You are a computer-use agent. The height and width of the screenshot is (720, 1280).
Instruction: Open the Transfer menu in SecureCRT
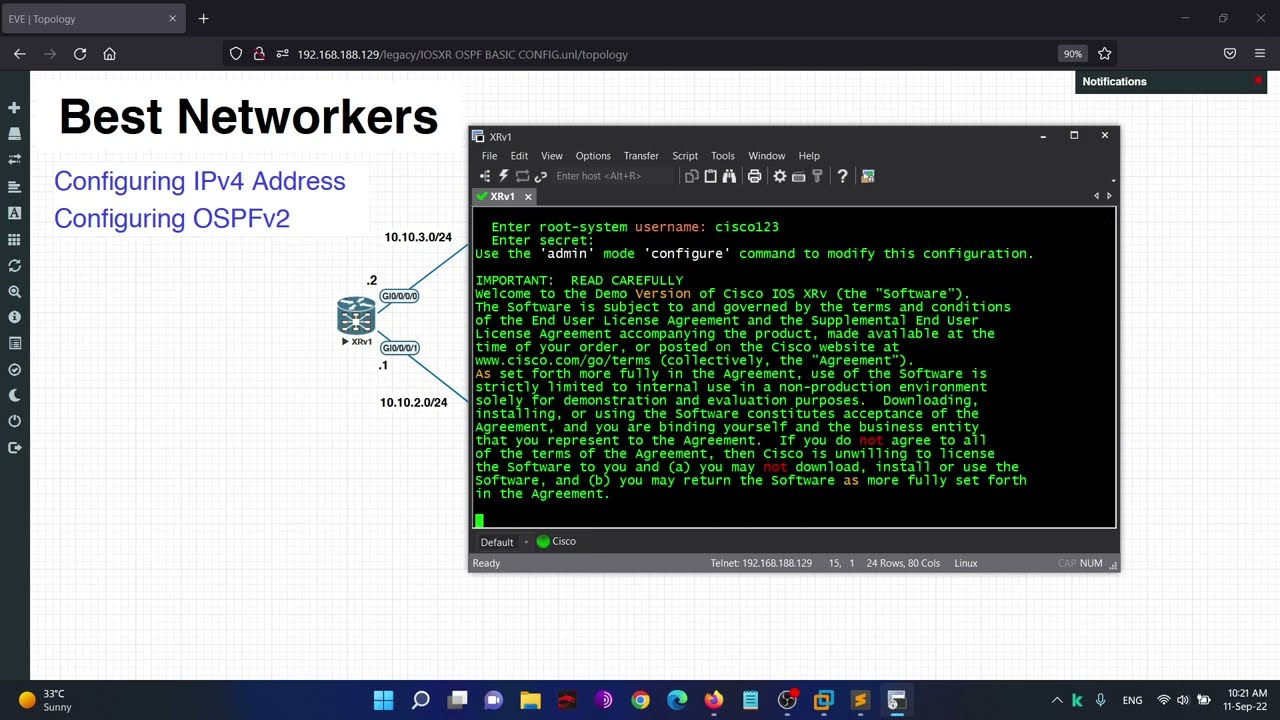click(x=641, y=156)
